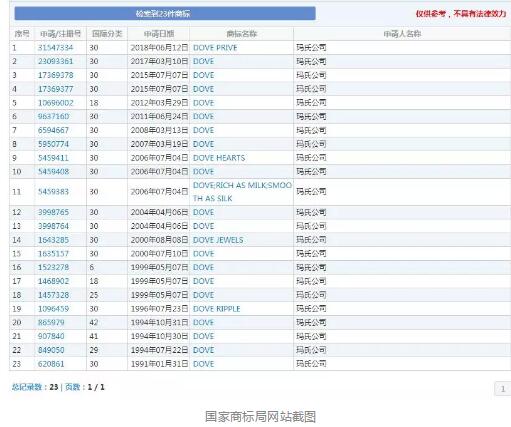Click the 总记录数 total records label
The width and height of the screenshot is (511, 427).
click(x=27, y=387)
